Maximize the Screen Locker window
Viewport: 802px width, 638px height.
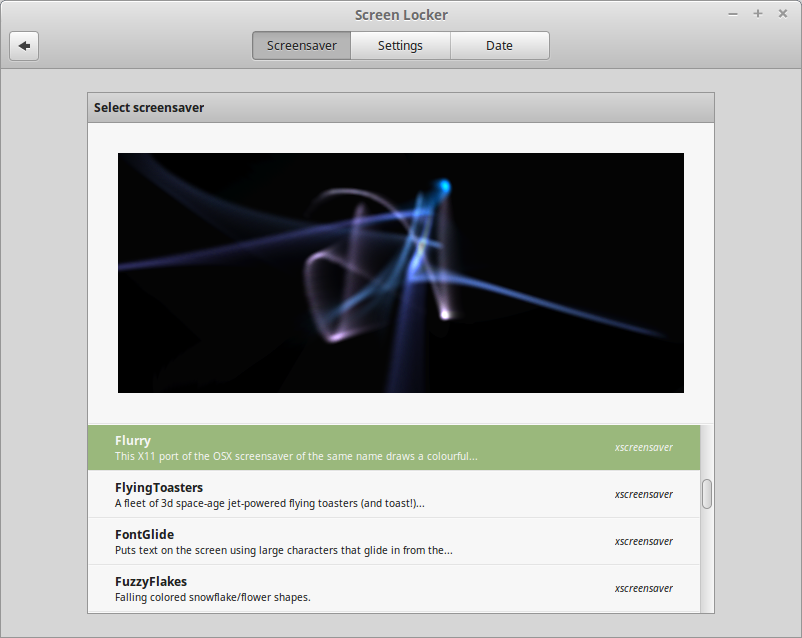tap(758, 14)
